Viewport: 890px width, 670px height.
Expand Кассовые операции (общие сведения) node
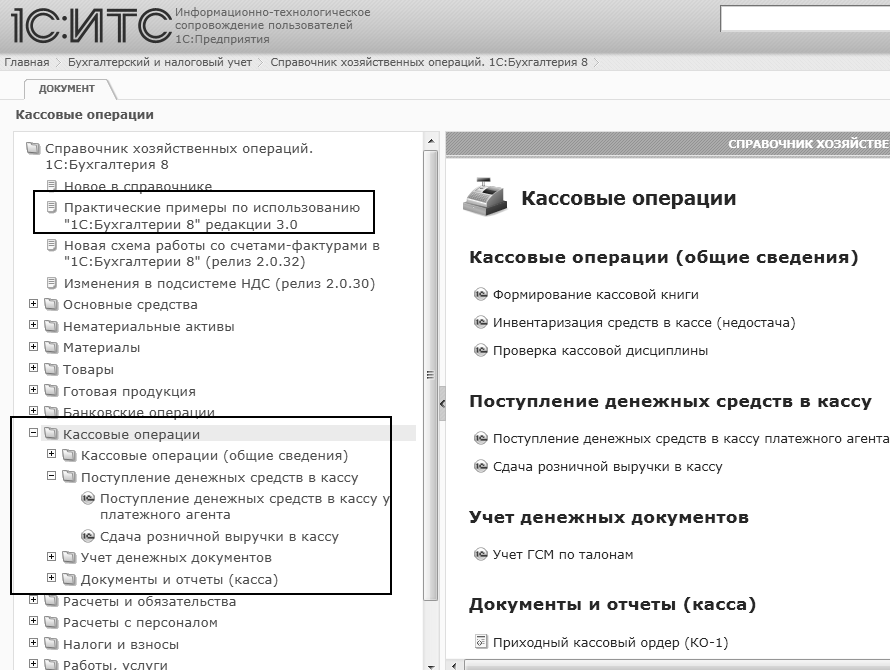click(52, 454)
